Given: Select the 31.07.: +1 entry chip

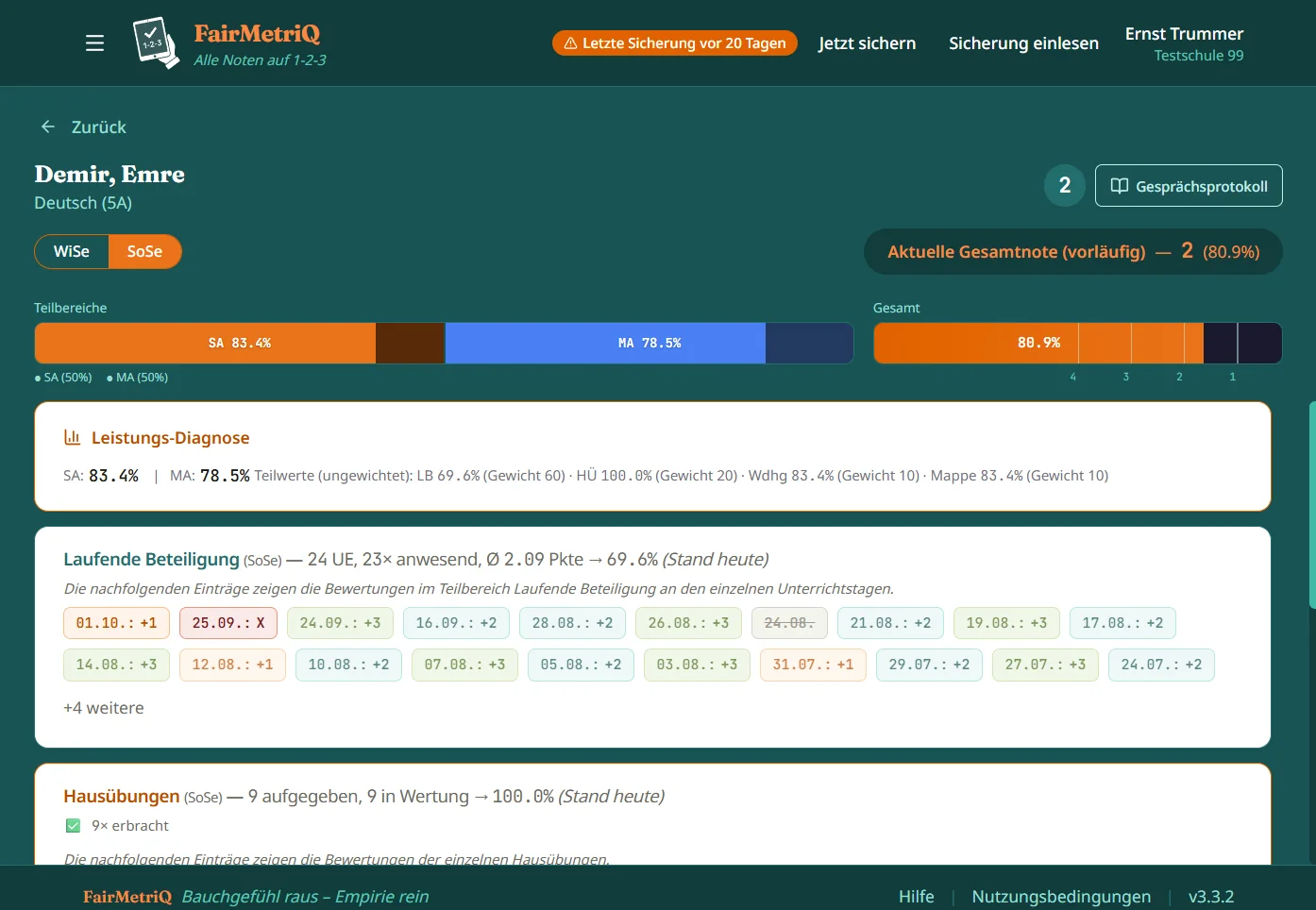Looking at the screenshot, I should click(x=813, y=665).
